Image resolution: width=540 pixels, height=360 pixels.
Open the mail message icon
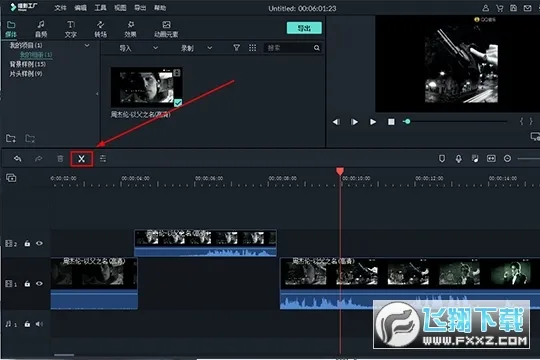point(527,8)
